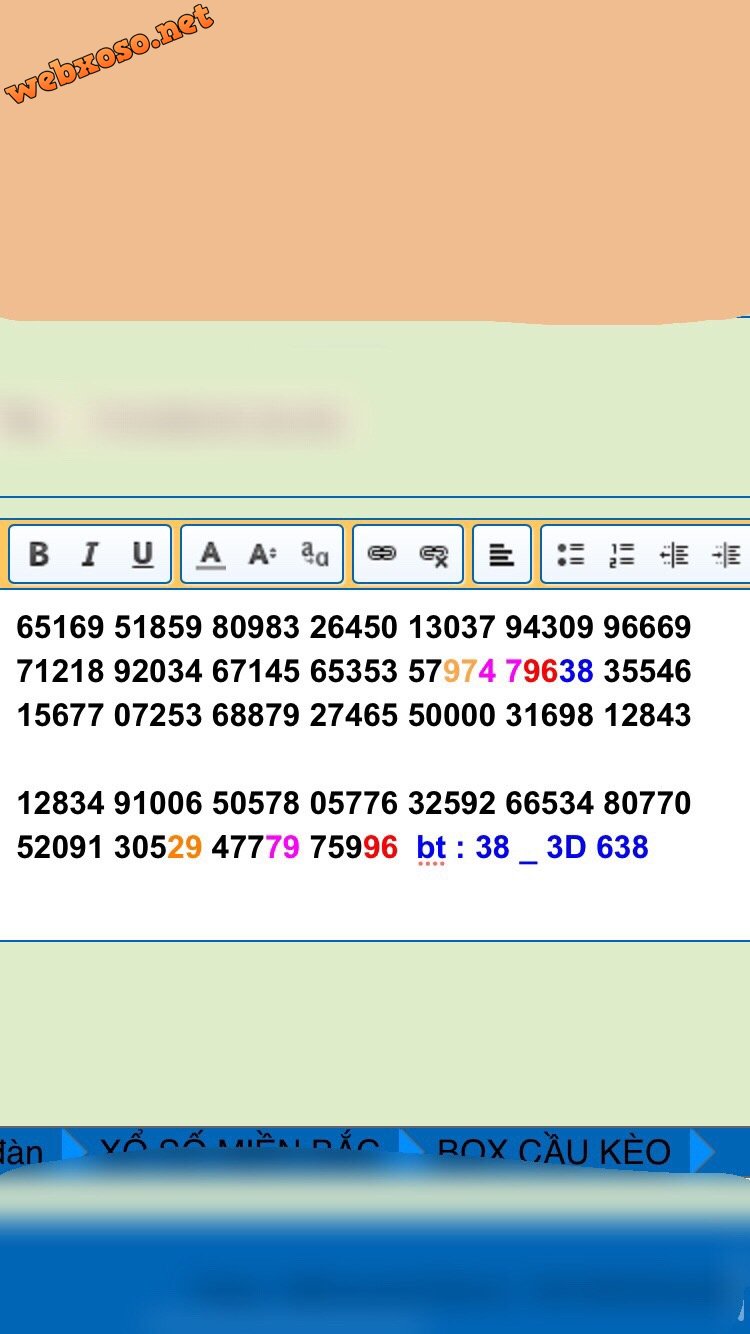
Task: Click number 91006 in fourth line
Action: tap(158, 803)
